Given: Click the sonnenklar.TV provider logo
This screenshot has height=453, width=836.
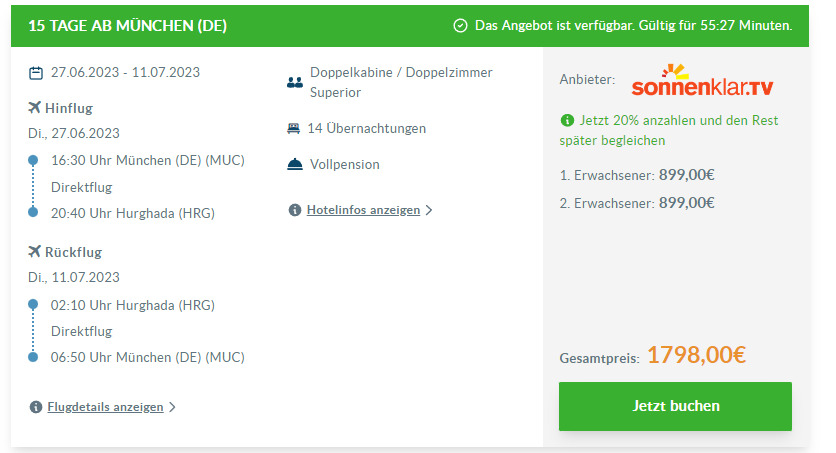Looking at the screenshot, I should click(x=702, y=80).
